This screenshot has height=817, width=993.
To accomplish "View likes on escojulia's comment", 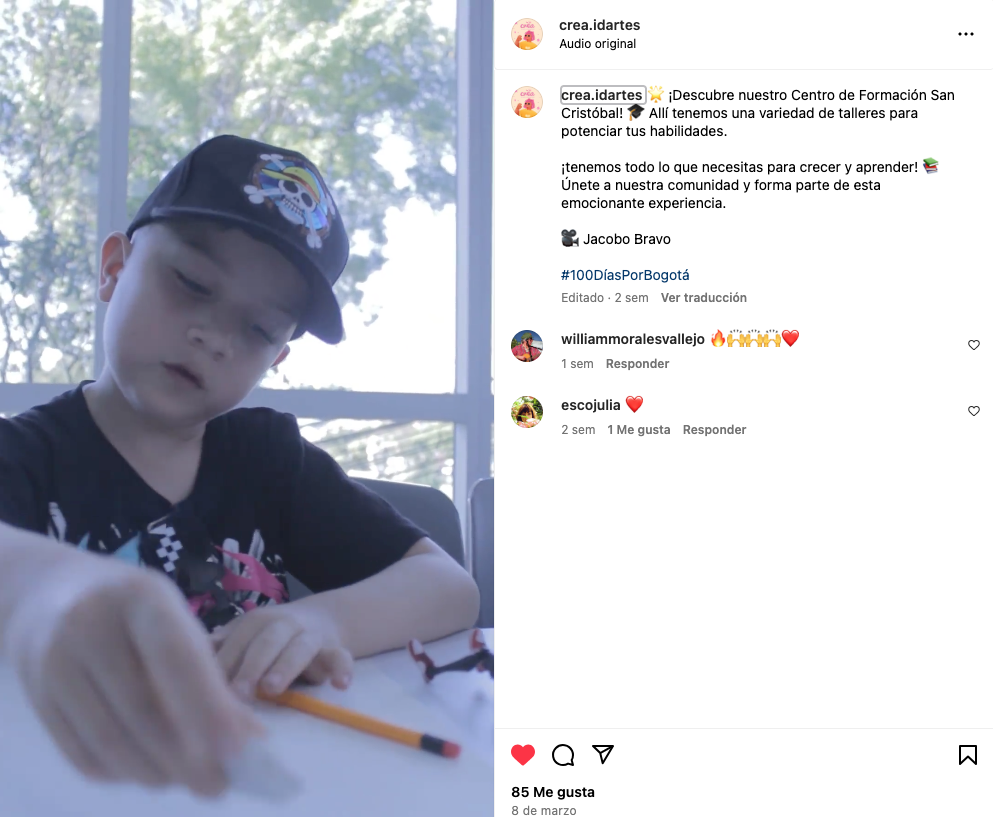I will pyautogui.click(x=638, y=429).
